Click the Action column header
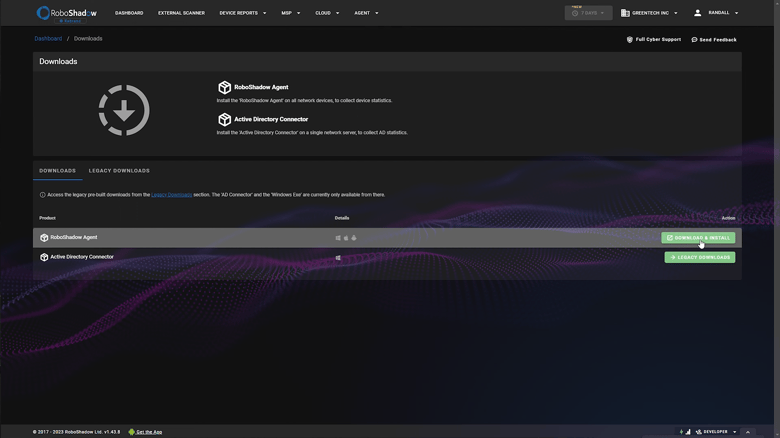 coord(728,218)
